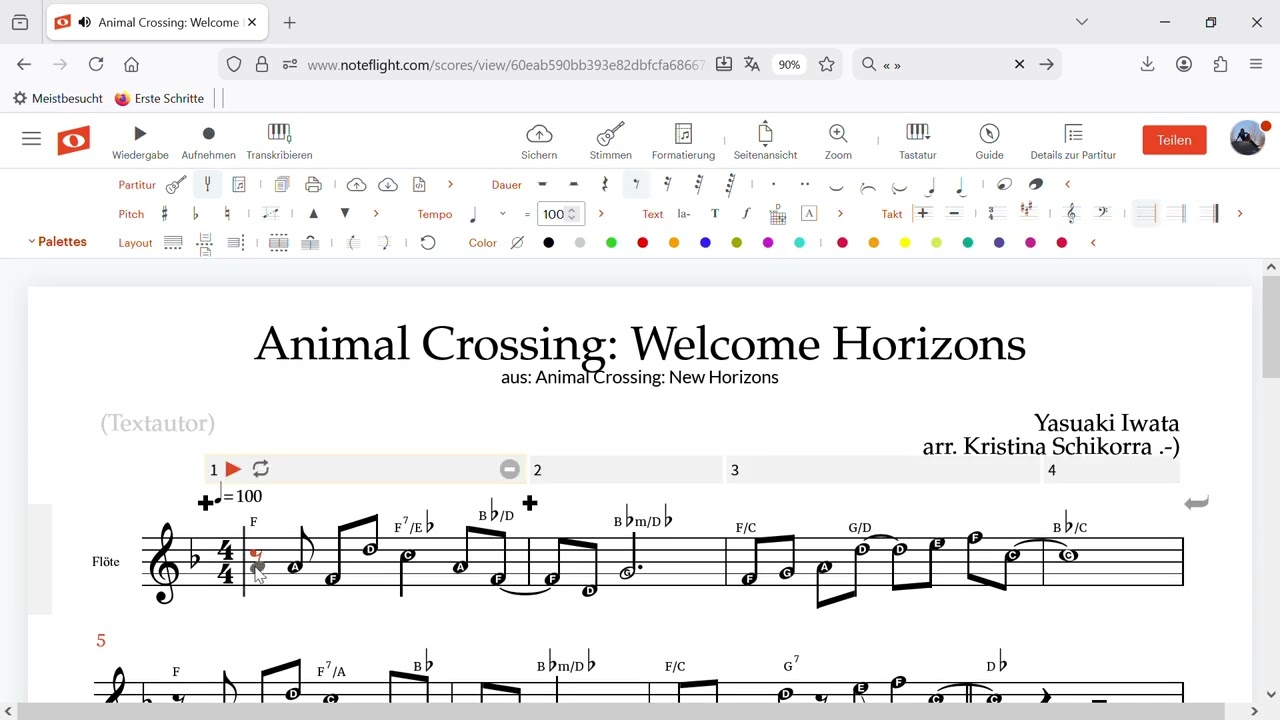The image size is (1280, 720).
Task: Open the Guide compass button
Action: point(989,141)
